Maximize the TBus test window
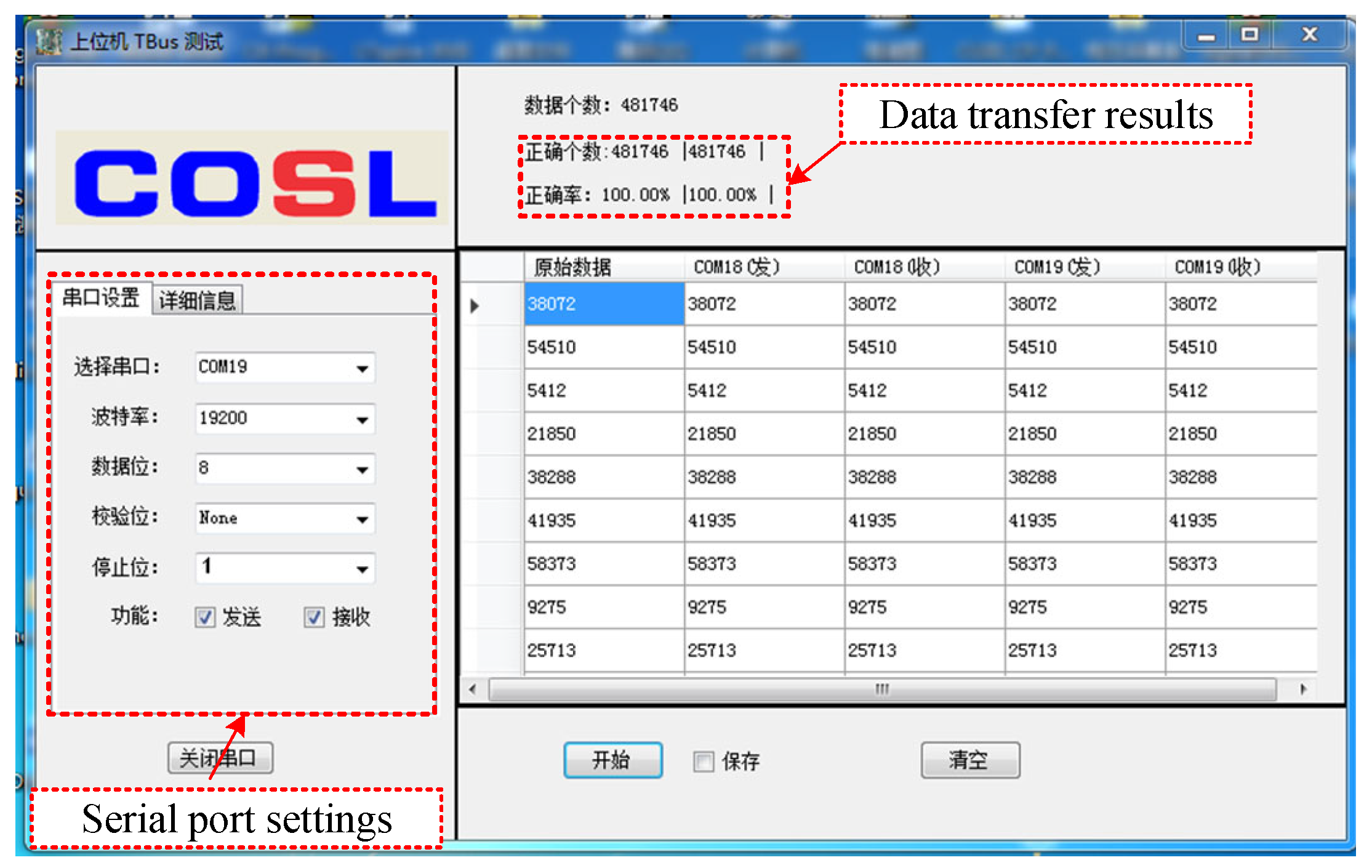 click(1250, 34)
